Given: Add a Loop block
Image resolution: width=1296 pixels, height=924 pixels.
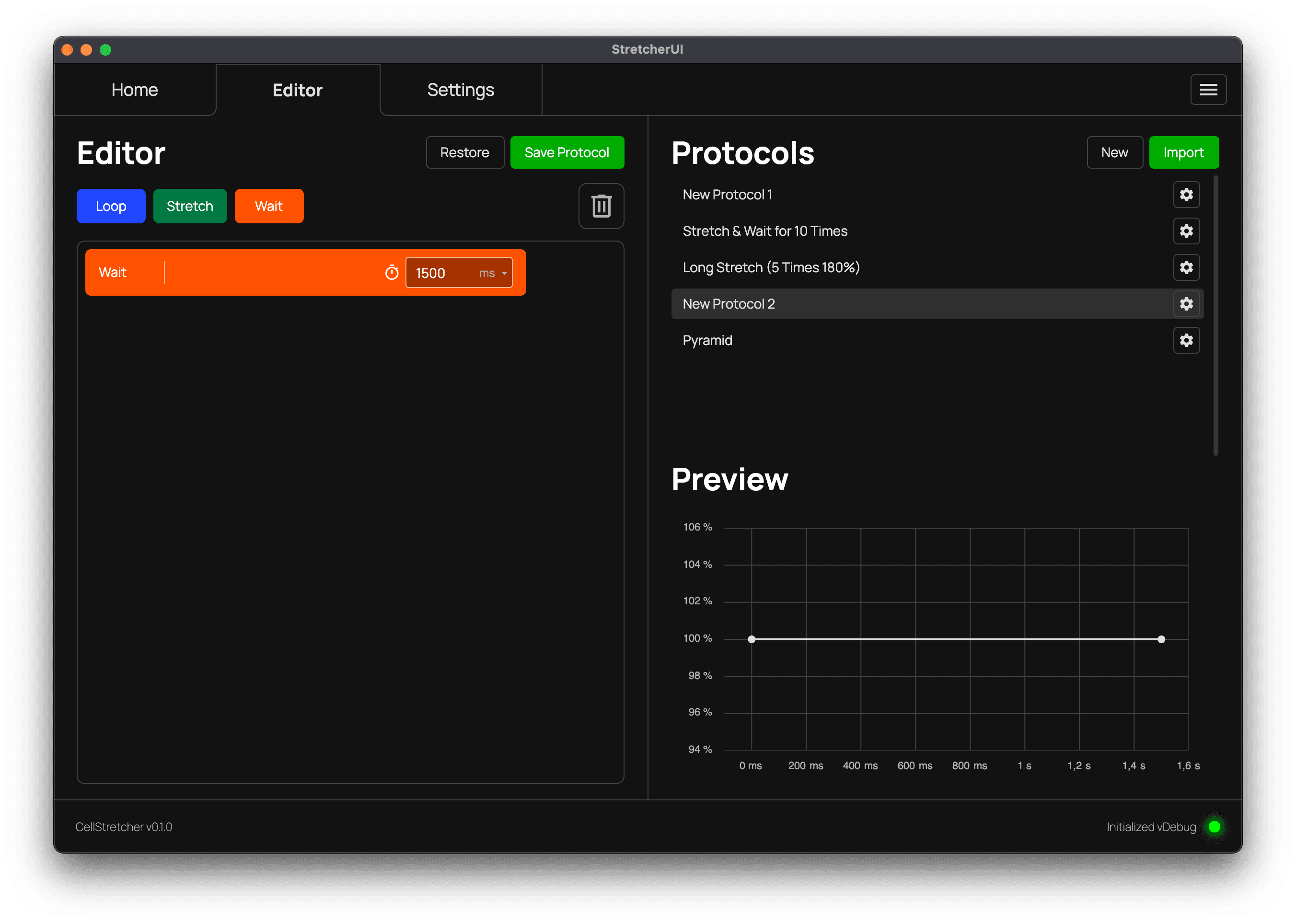Looking at the screenshot, I should [111, 206].
